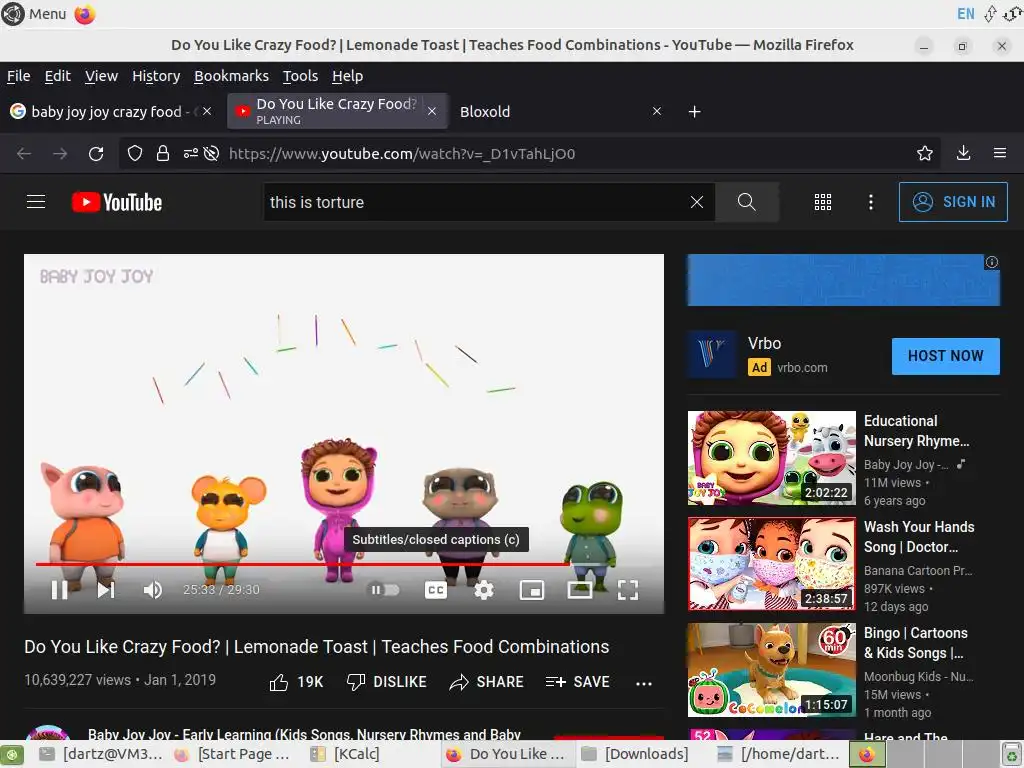The height and width of the screenshot is (768, 1024).
Task: Open the Edit menu
Action: pos(57,76)
